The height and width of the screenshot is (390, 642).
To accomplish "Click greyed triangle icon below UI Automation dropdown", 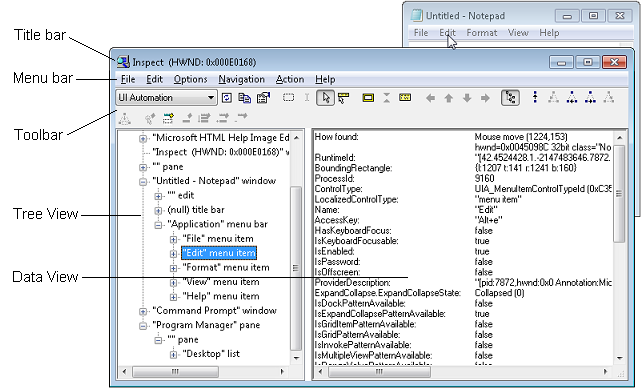I will pyautogui.click(x=124, y=119).
